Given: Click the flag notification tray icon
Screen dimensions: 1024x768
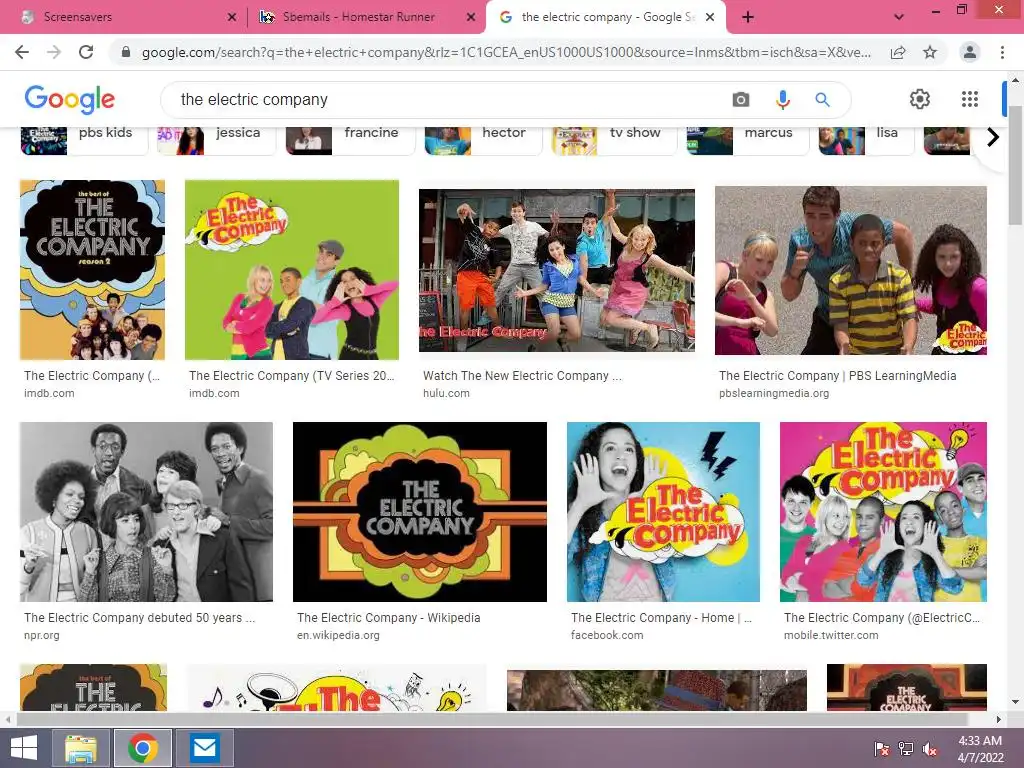Looking at the screenshot, I should (x=882, y=749).
